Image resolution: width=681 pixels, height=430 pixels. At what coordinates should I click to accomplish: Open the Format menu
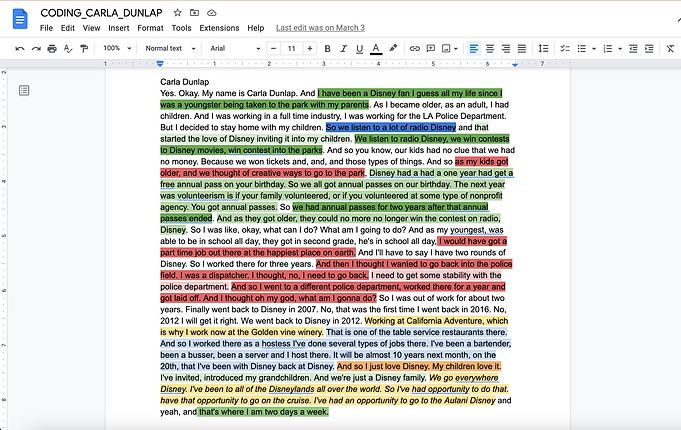150,28
